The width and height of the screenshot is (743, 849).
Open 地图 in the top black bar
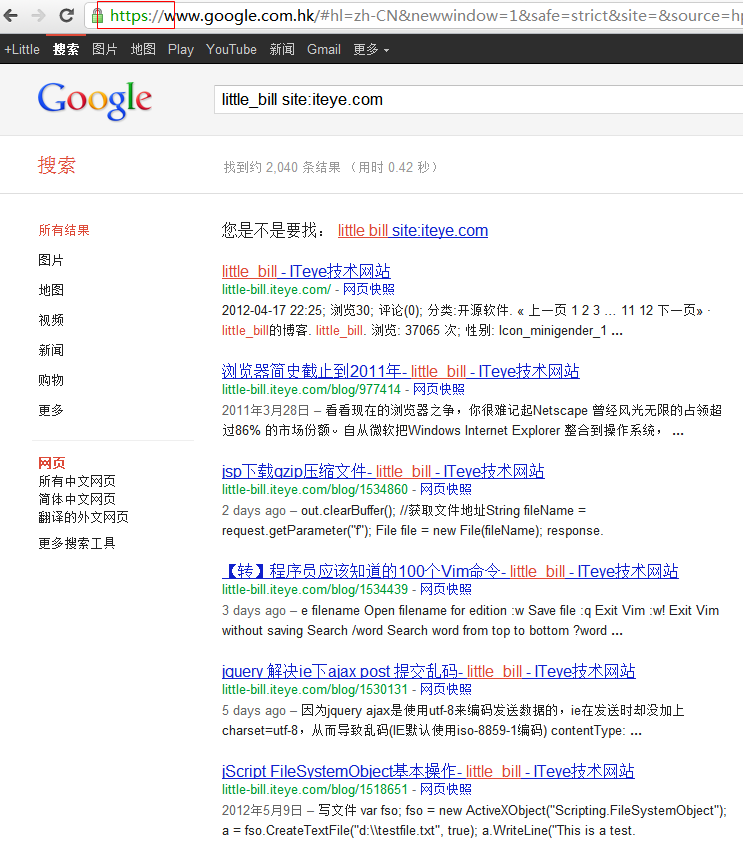(x=143, y=49)
